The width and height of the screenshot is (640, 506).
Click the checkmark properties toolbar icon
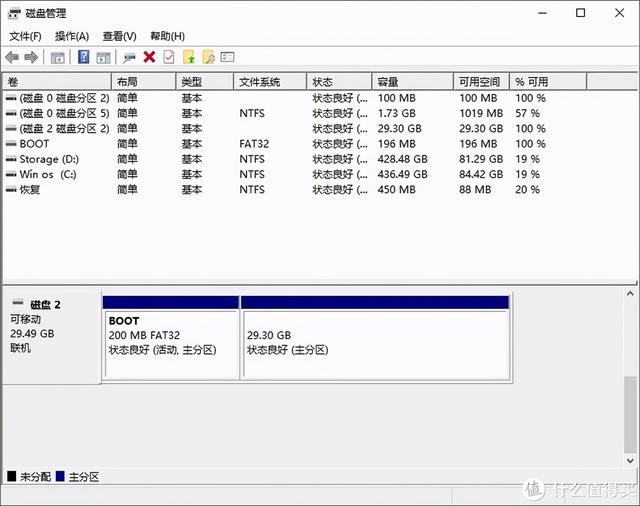[169, 57]
